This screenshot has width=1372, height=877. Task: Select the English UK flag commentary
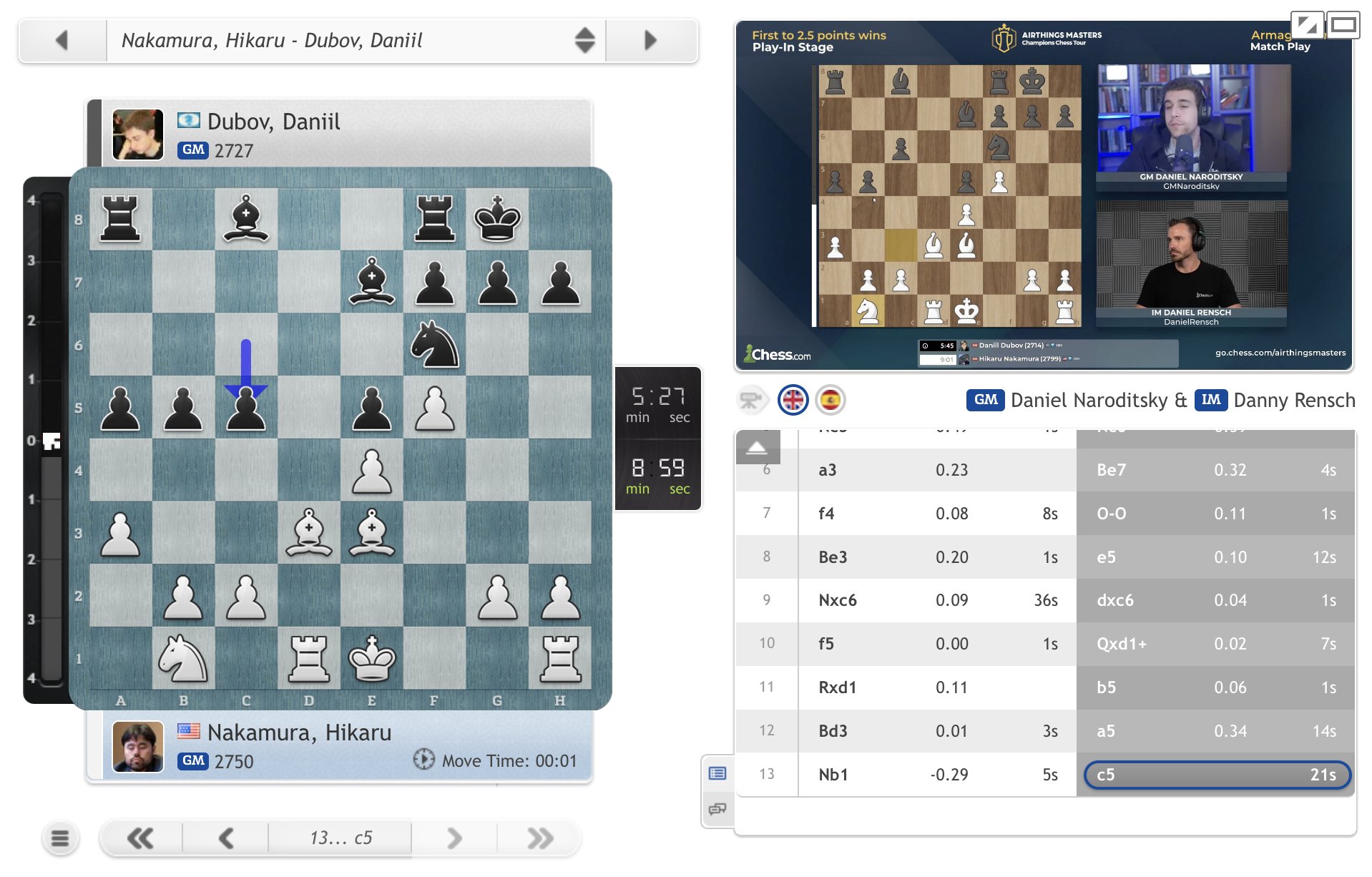pos(793,399)
